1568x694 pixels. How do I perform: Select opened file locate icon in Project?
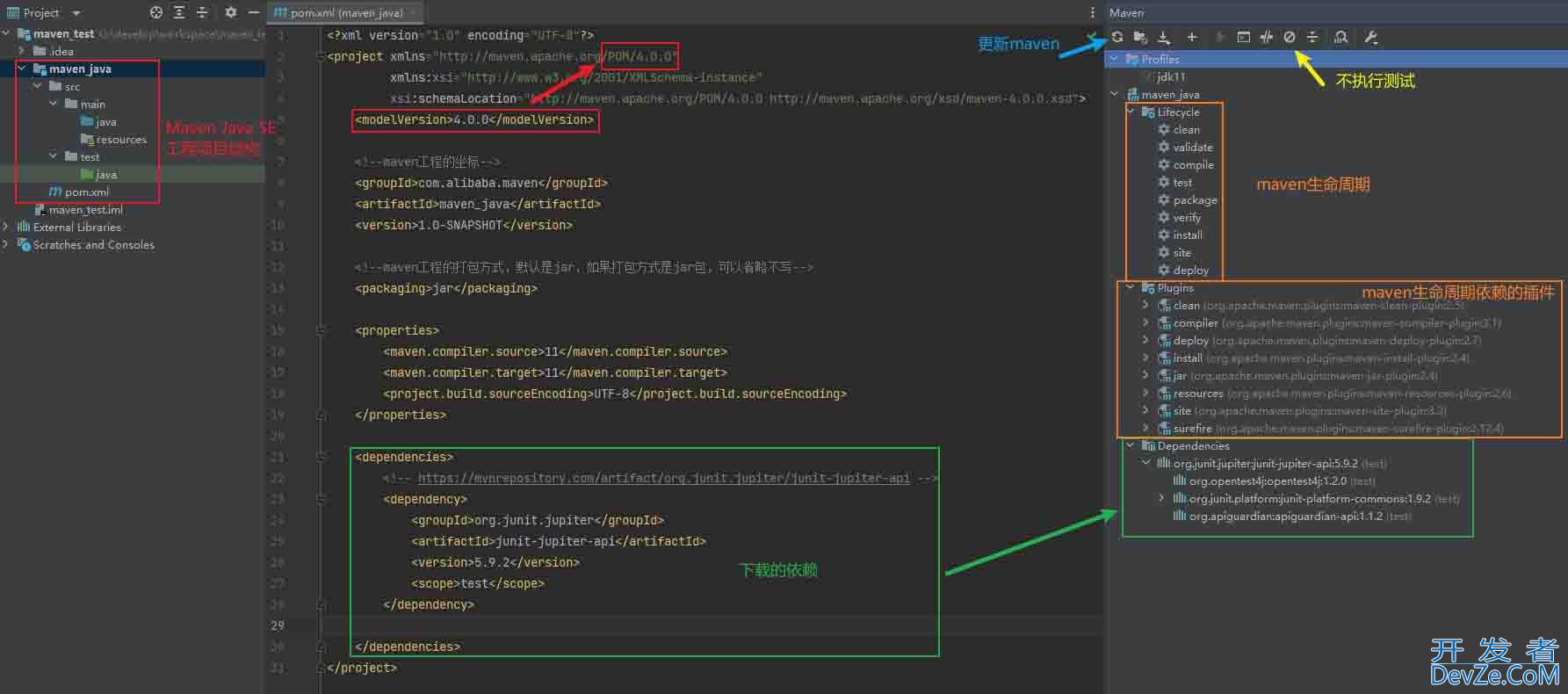pyautogui.click(x=156, y=12)
